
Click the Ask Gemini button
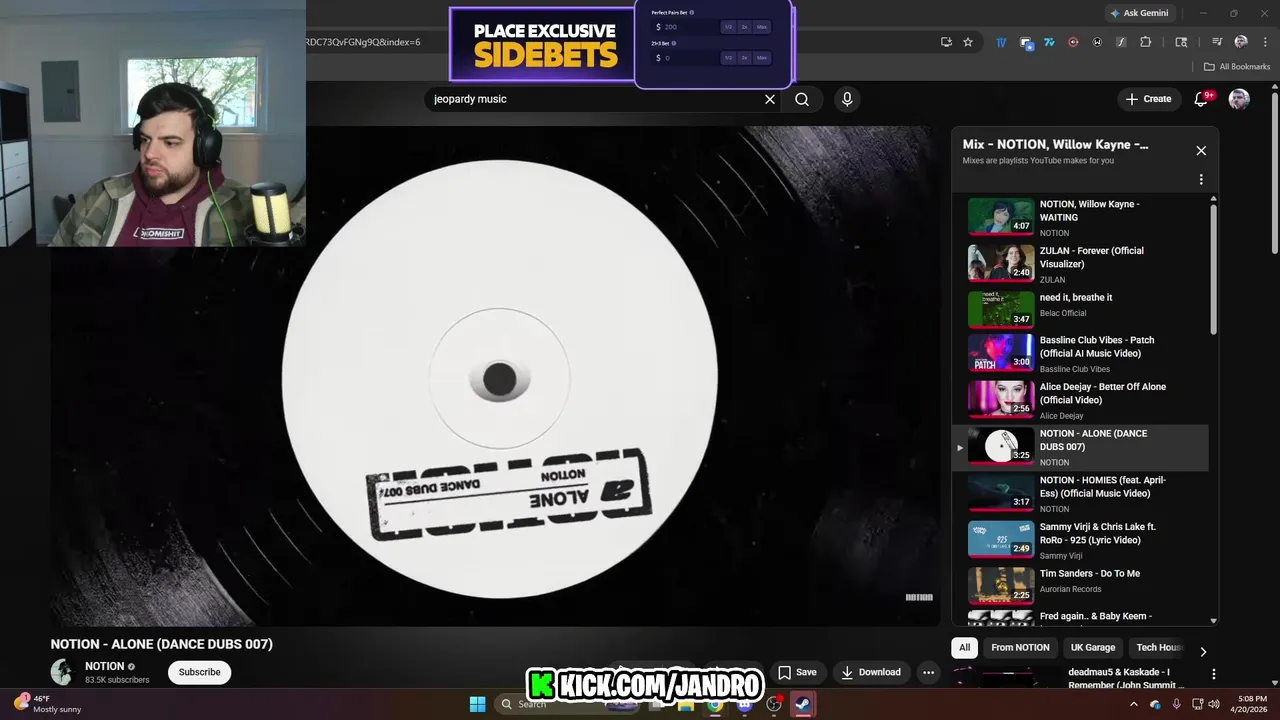coord(1139,13)
